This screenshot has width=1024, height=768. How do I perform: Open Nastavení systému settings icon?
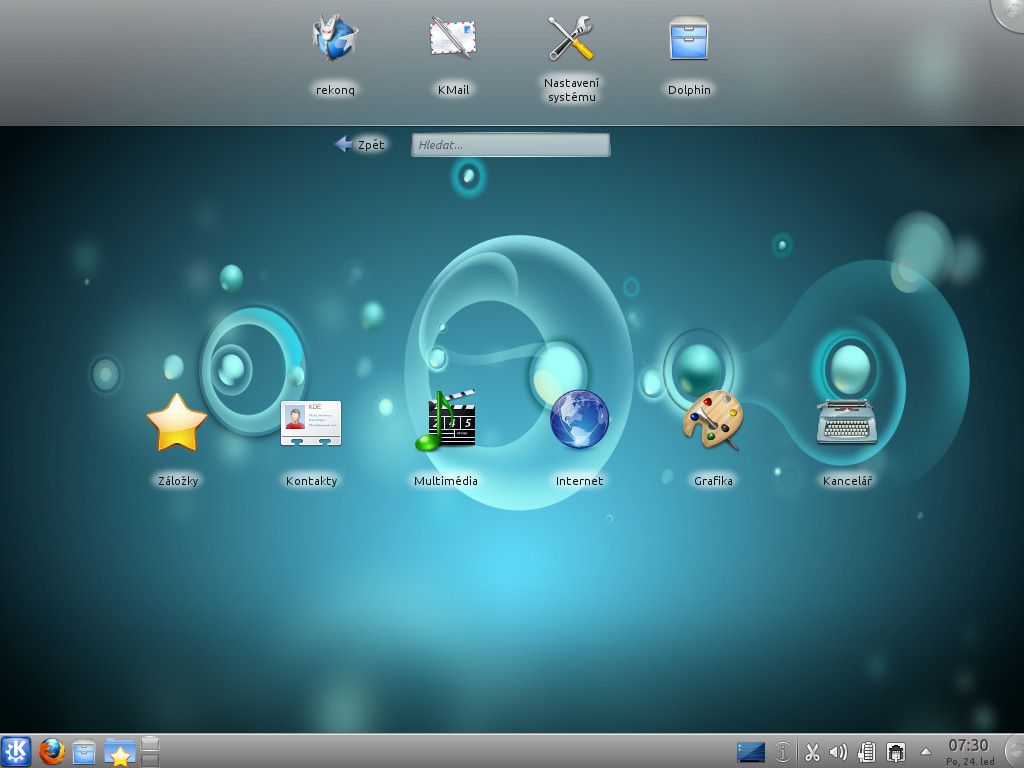pyautogui.click(x=571, y=40)
